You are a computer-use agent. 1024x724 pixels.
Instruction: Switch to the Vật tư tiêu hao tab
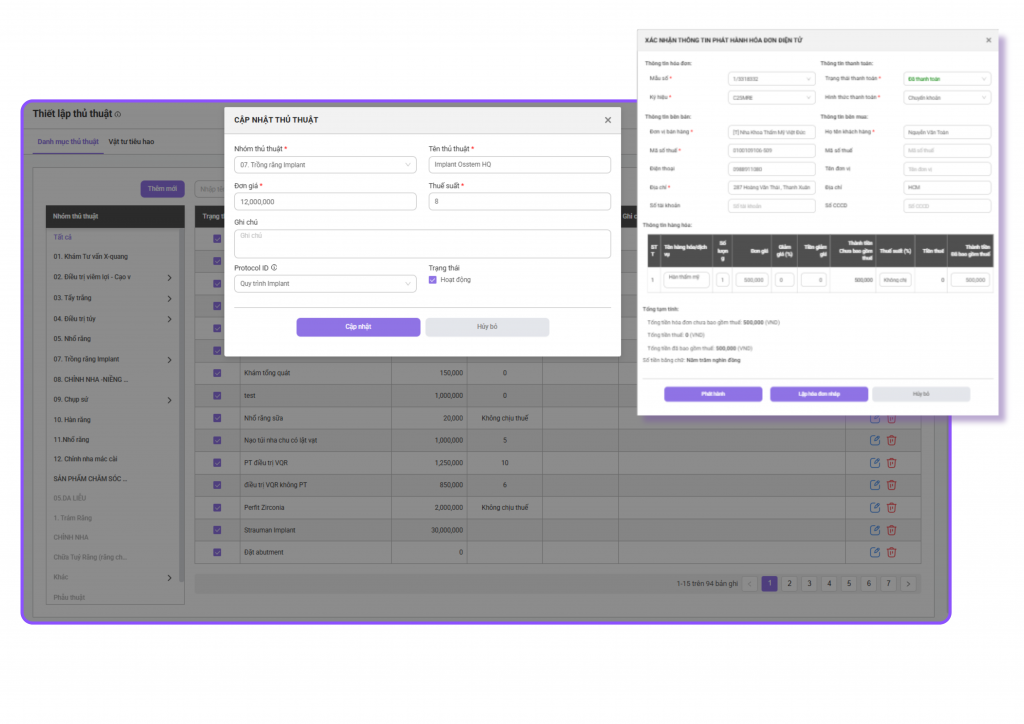coord(131,142)
